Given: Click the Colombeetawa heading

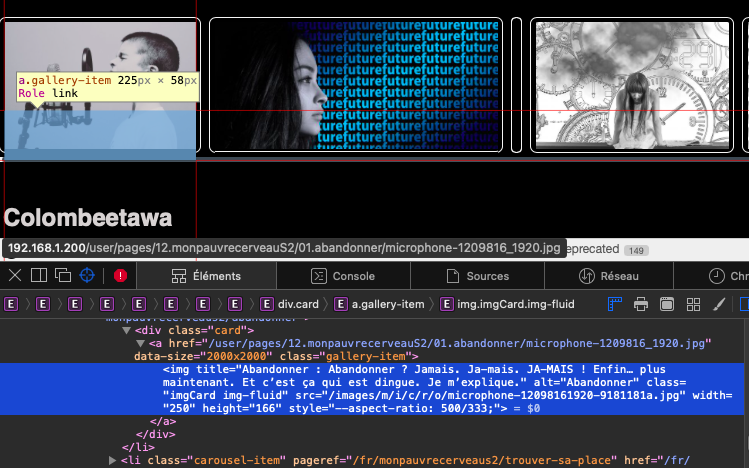Looking at the screenshot, I should coord(88,218).
